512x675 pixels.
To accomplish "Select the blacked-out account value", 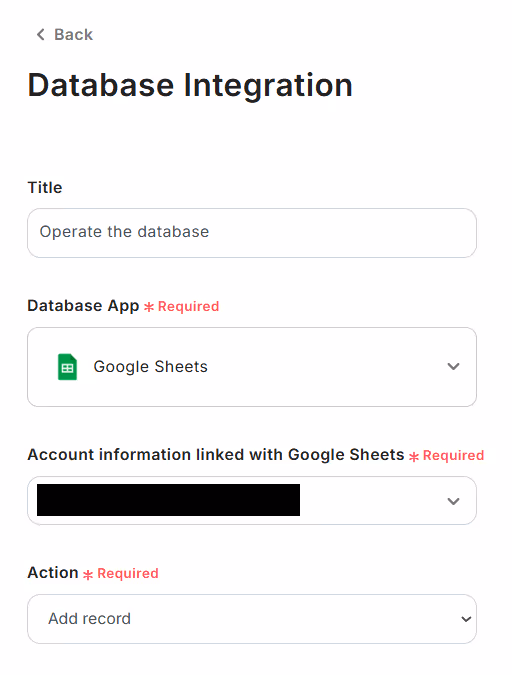I will click(168, 500).
